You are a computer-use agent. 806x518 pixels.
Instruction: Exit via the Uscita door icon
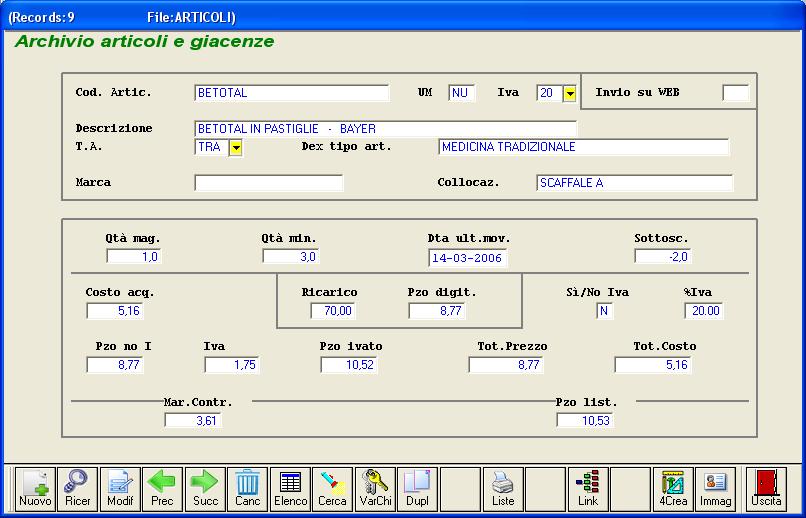(x=766, y=489)
